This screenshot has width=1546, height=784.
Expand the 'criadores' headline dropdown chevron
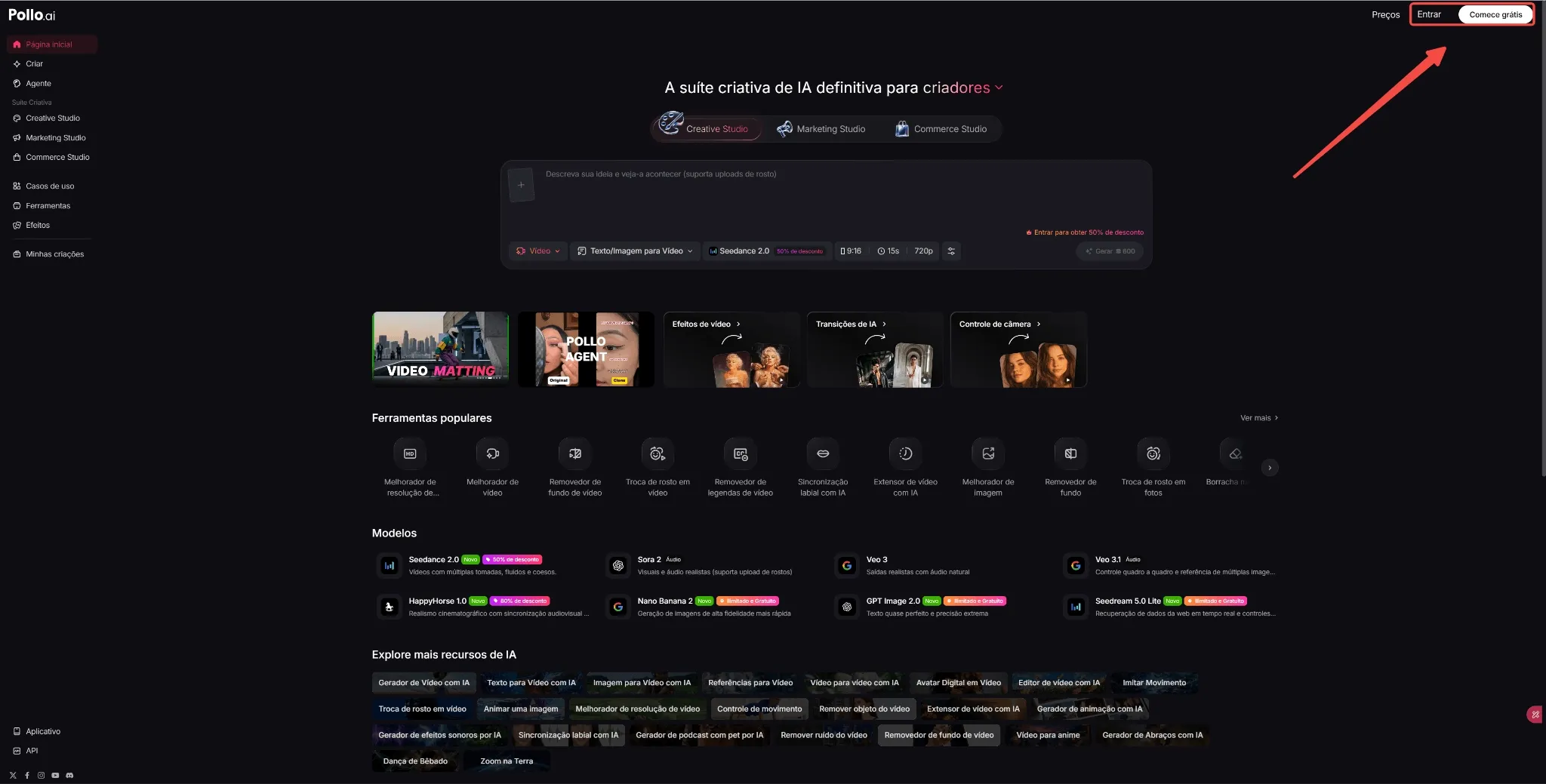999,88
